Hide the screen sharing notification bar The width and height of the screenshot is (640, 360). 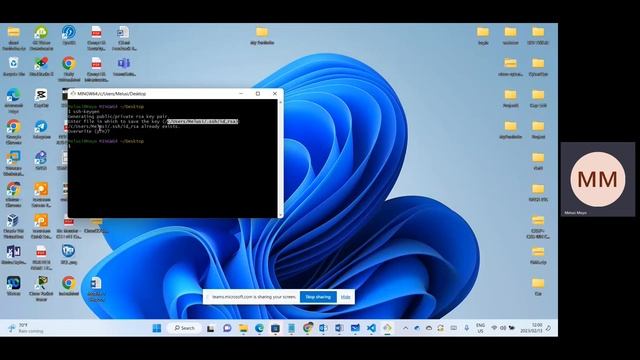[345, 297]
